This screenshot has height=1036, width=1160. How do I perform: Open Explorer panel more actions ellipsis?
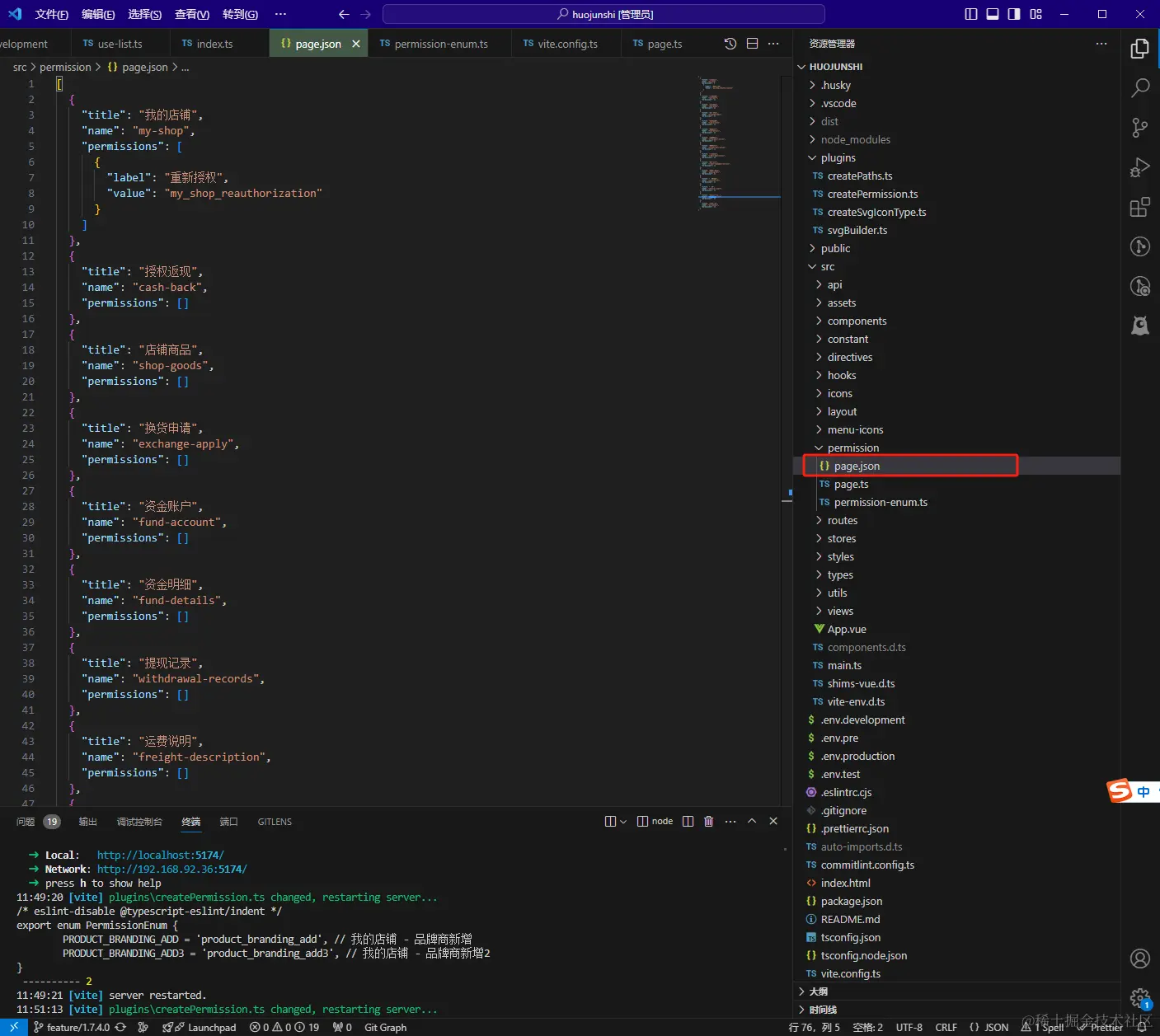coord(1101,44)
